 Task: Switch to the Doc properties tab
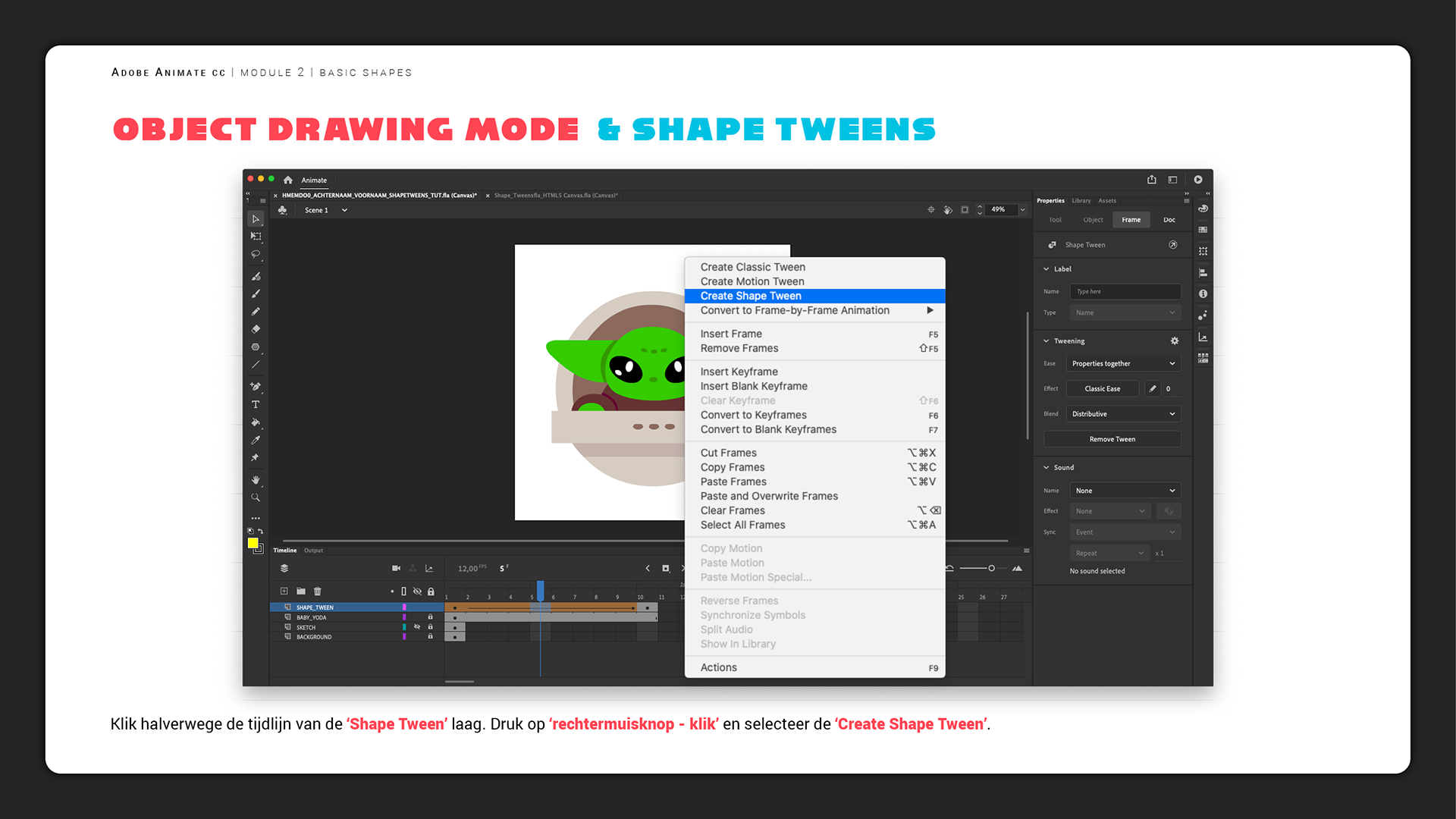pyautogui.click(x=1169, y=220)
